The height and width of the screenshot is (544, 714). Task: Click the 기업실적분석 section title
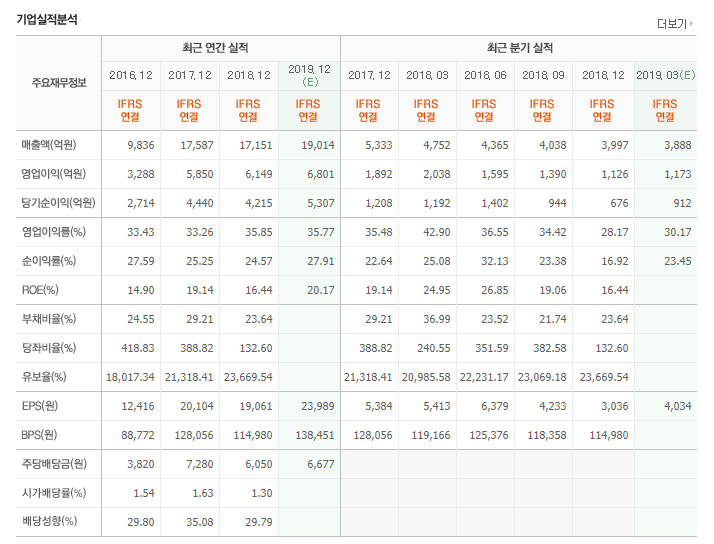(47, 20)
